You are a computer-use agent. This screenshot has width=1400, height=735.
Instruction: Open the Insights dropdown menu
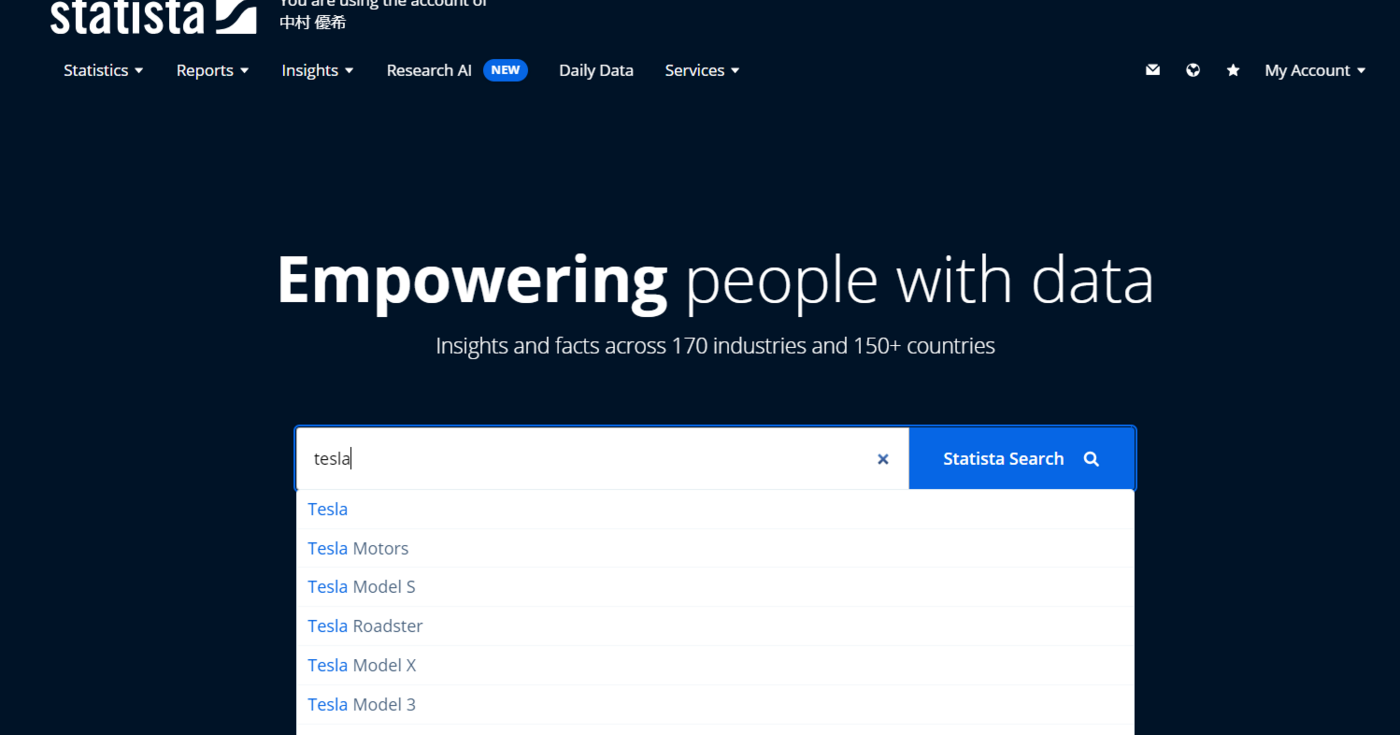pyautogui.click(x=317, y=70)
